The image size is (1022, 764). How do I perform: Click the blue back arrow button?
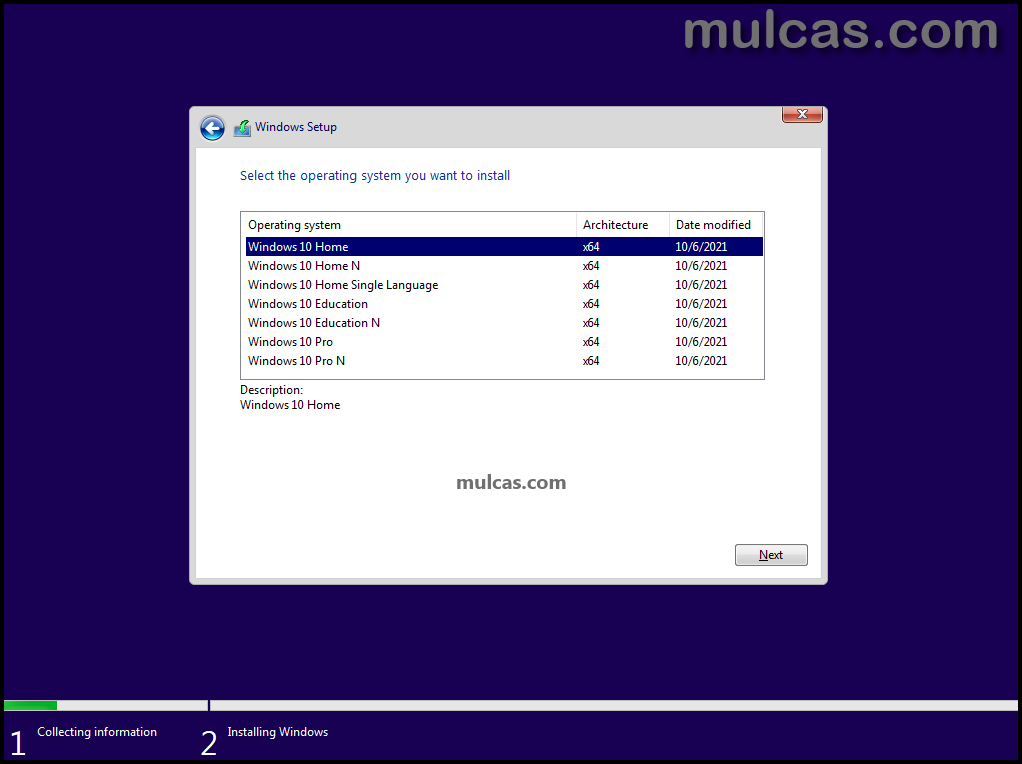[212, 128]
